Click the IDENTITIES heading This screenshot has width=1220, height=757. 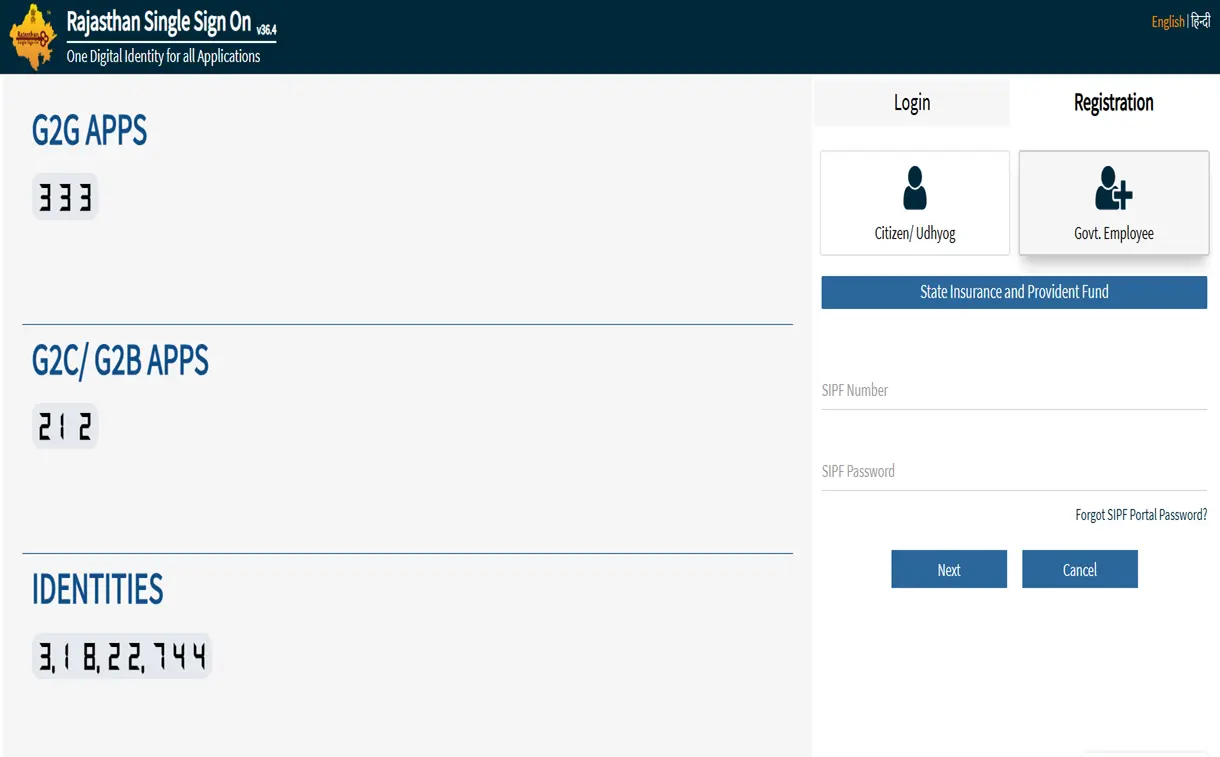tap(97, 589)
